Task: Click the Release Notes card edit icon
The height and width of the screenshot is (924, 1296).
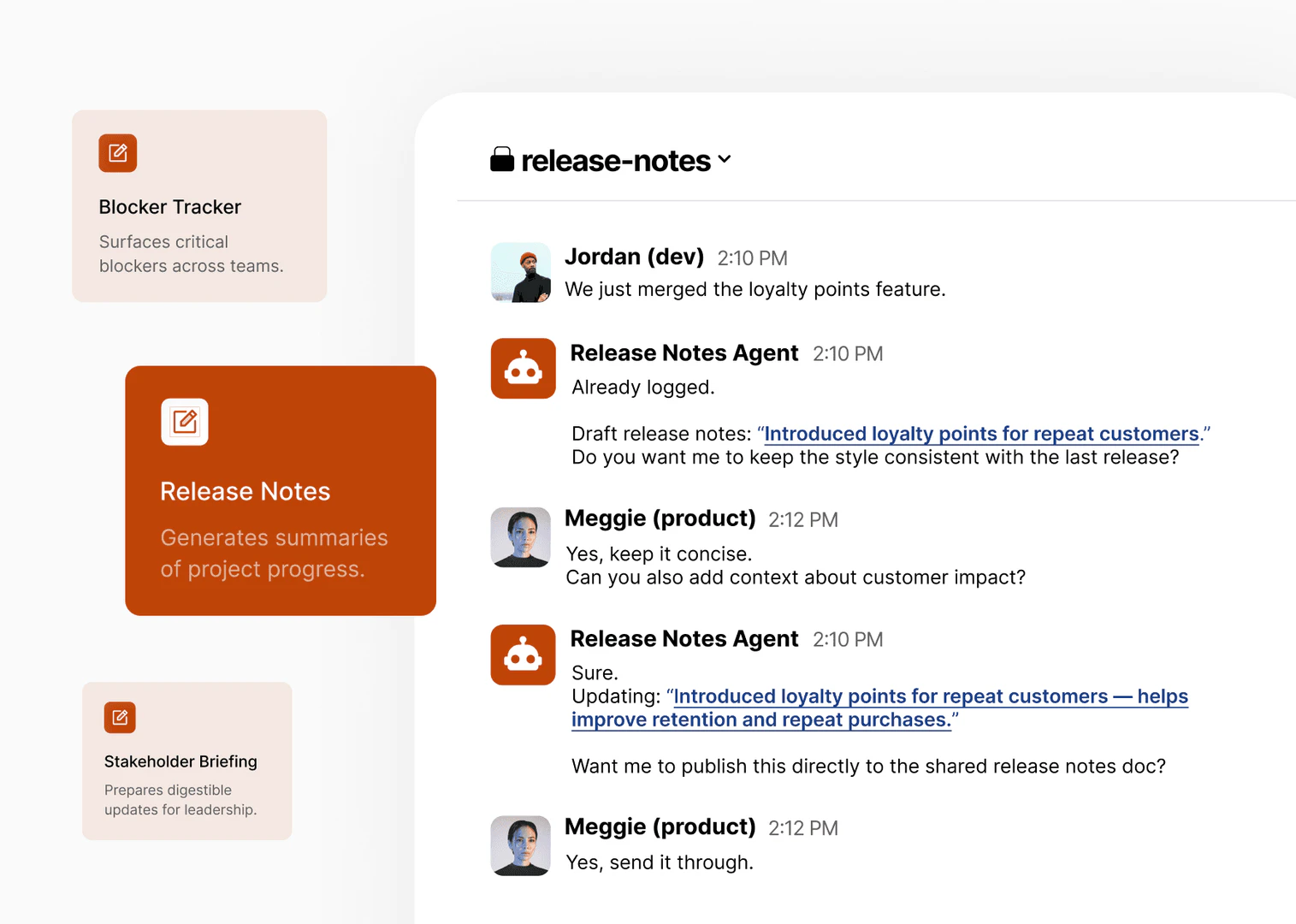Action: [x=185, y=422]
